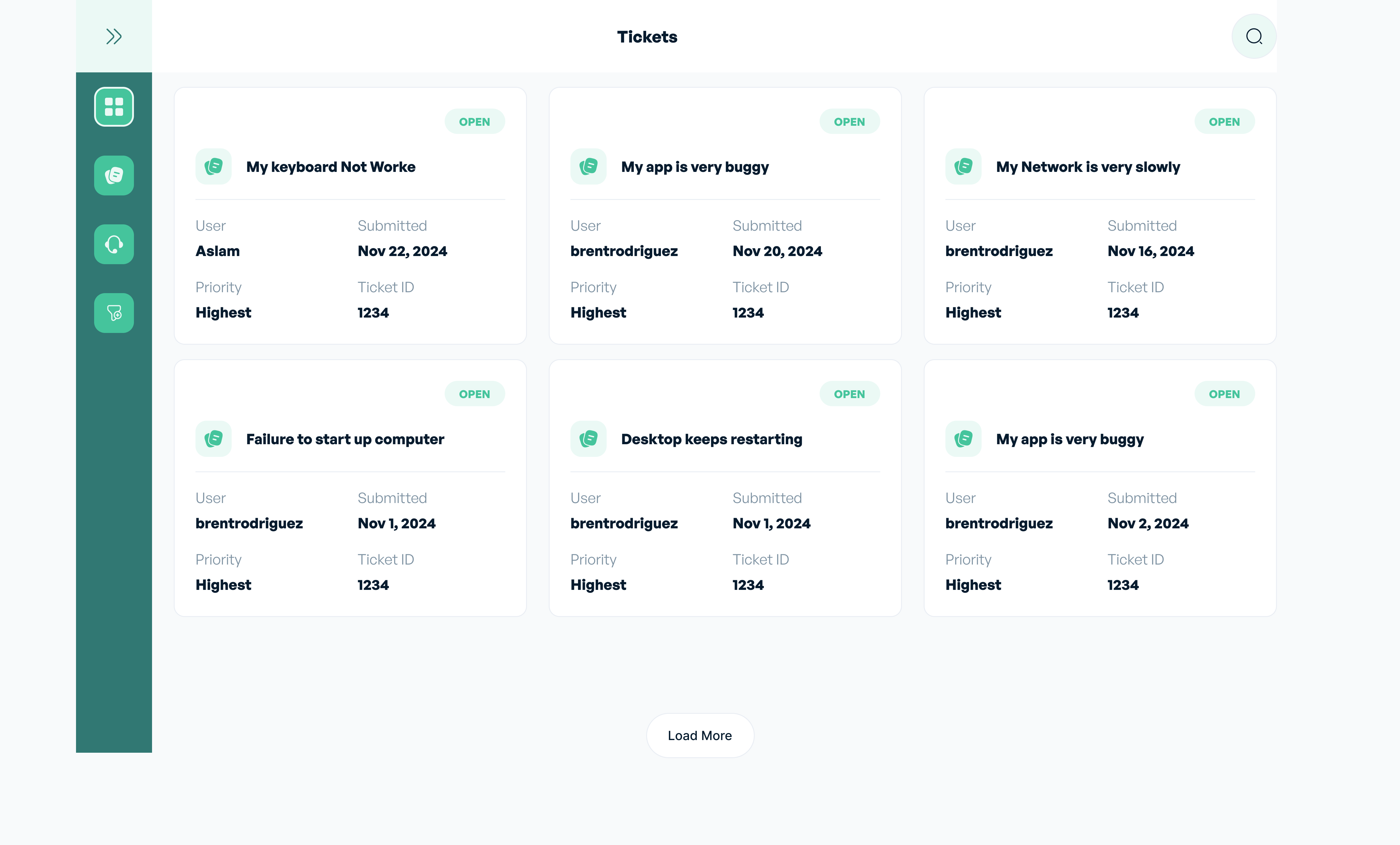Toggle the OPEN badge on 'My app is very buggy'
The width and height of the screenshot is (1400, 845).
[x=849, y=121]
